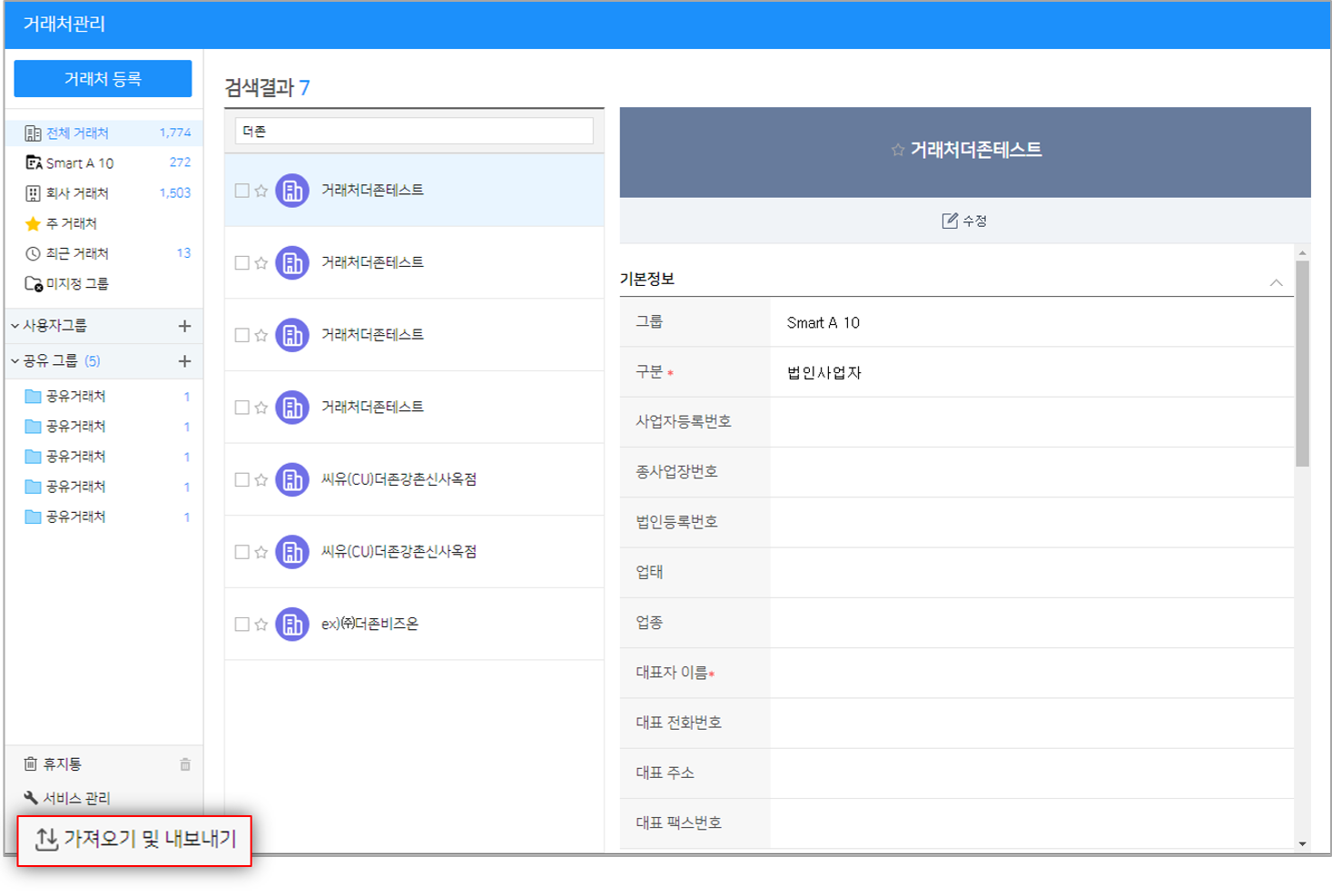Screen dimensions: 1332x896
Task: Select the ex)㈜더존비즈온 checkbox
Action: tap(242, 625)
